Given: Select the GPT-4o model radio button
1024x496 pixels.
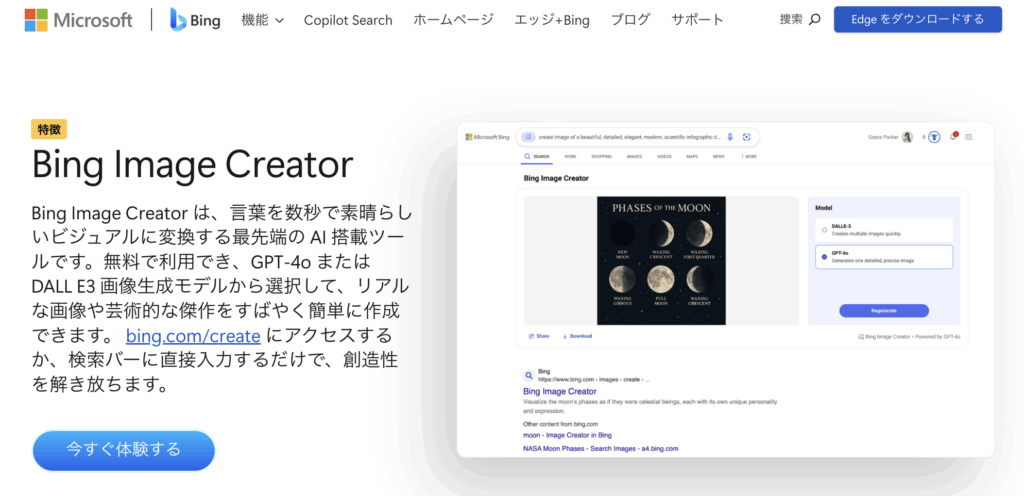Looking at the screenshot, I should tap(824, 256).
